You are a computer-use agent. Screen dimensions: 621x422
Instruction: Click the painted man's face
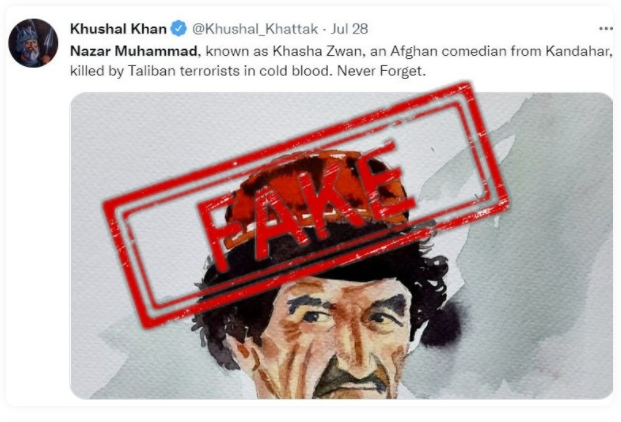(335, 336)
